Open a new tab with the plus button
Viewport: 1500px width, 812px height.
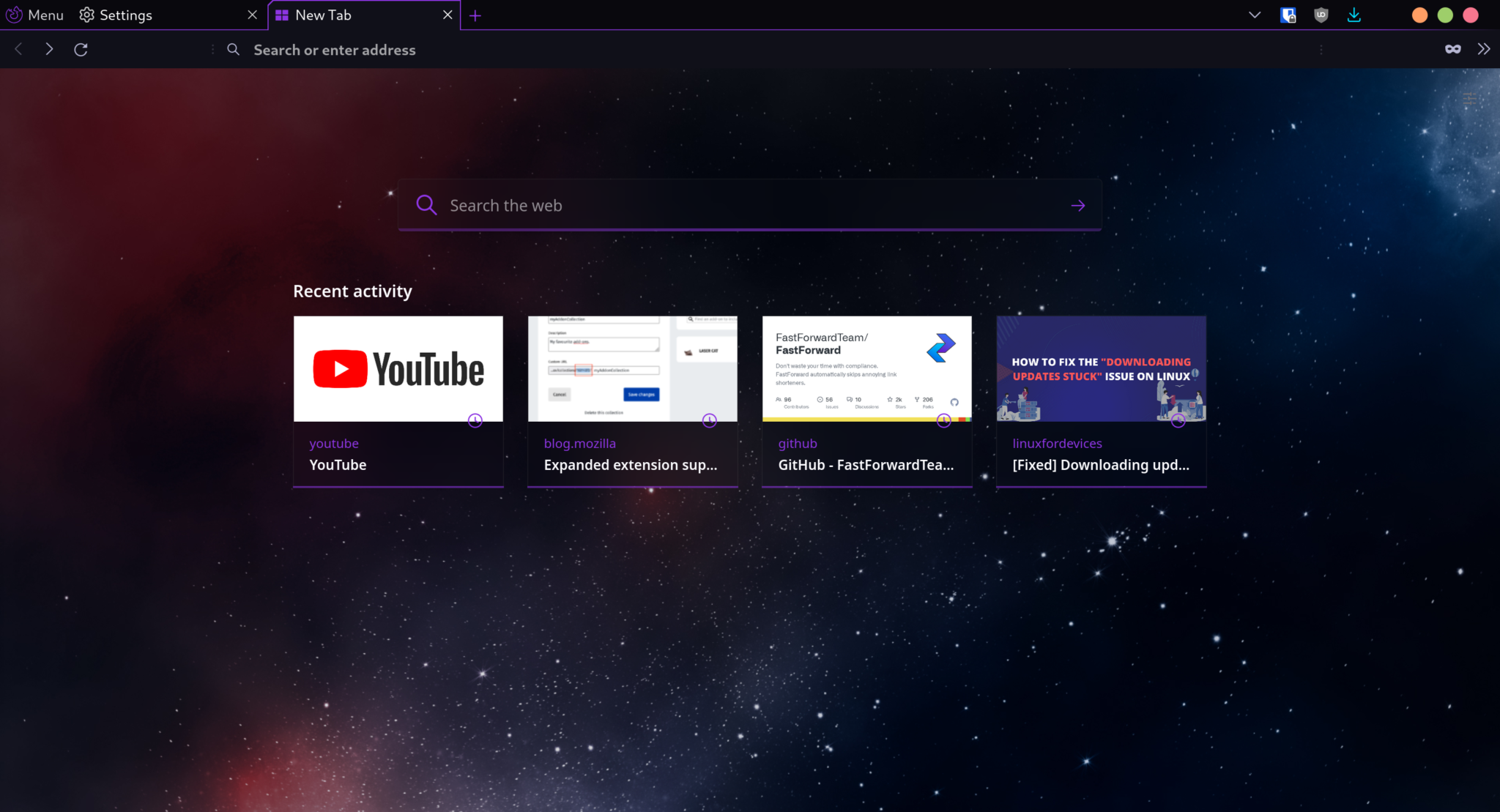475,15
